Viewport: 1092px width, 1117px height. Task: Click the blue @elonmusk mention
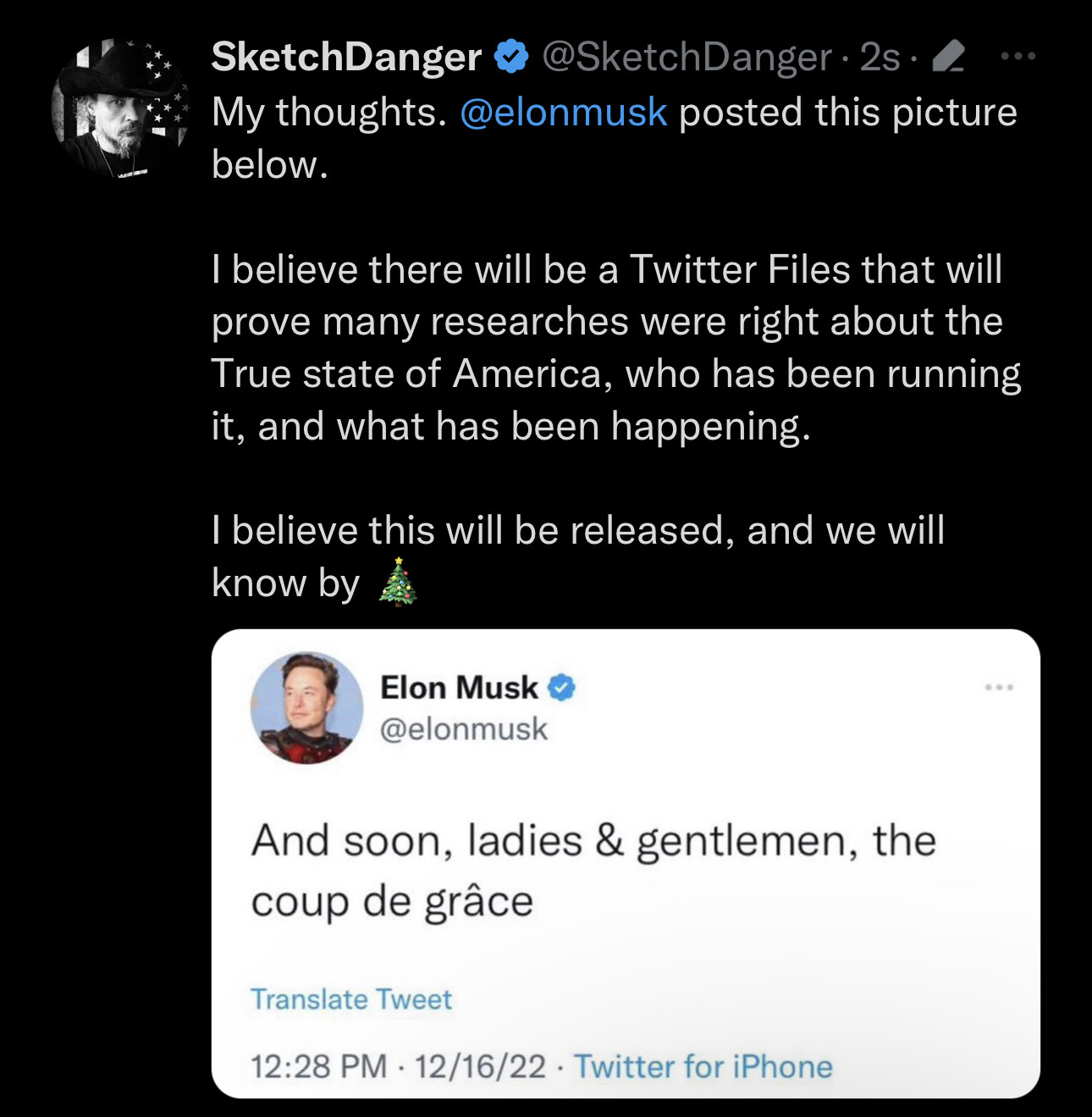[x=563, y=113]
